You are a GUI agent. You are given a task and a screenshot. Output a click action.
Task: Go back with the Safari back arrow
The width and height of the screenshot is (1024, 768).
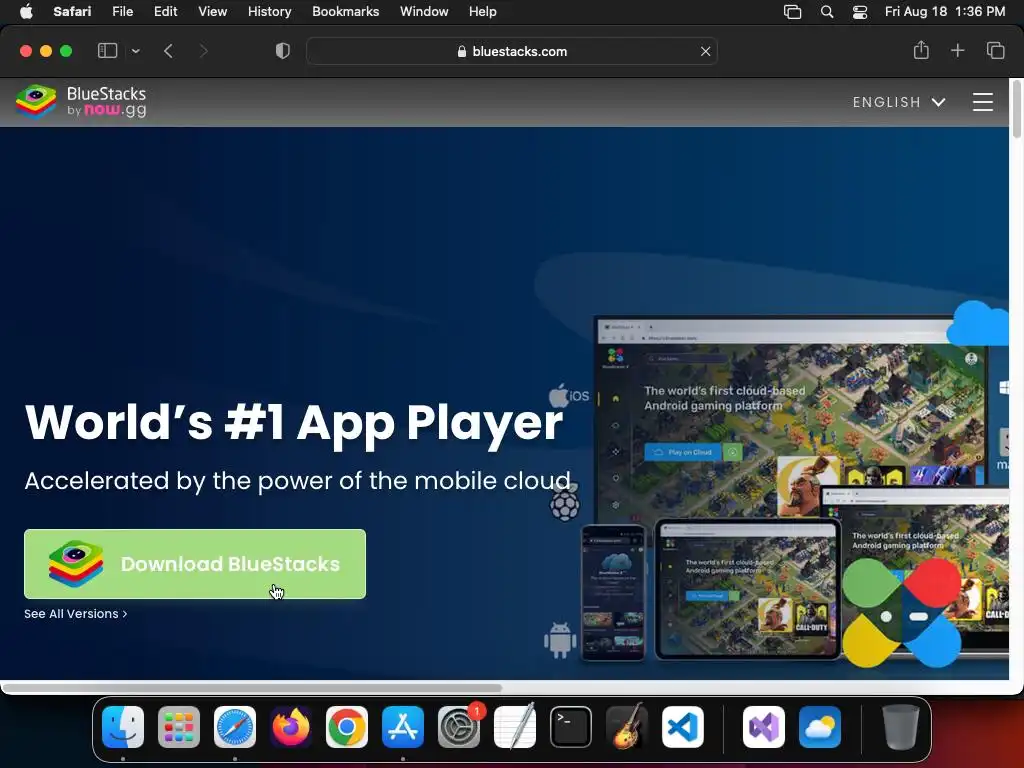[168, 51]
